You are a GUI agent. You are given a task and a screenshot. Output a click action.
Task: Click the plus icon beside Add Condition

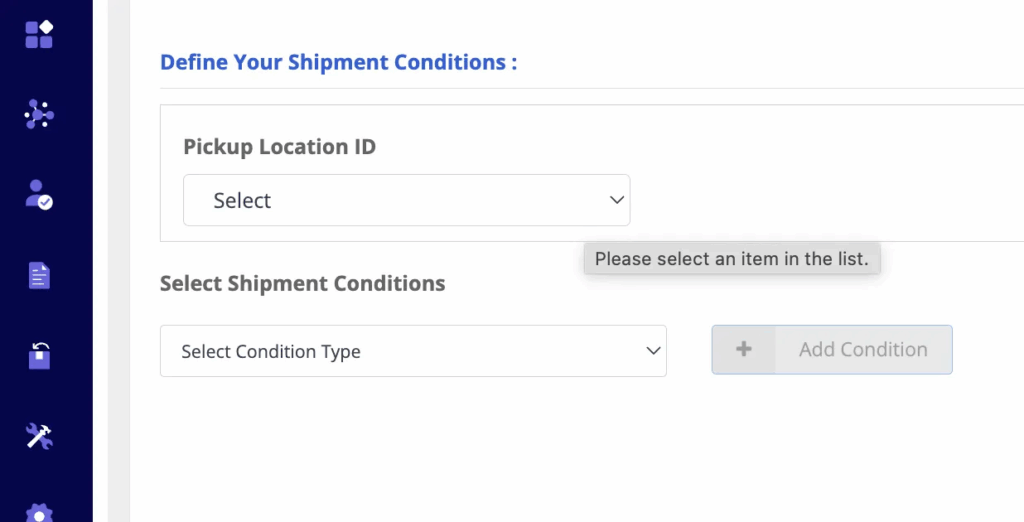[x=743, y=350]
